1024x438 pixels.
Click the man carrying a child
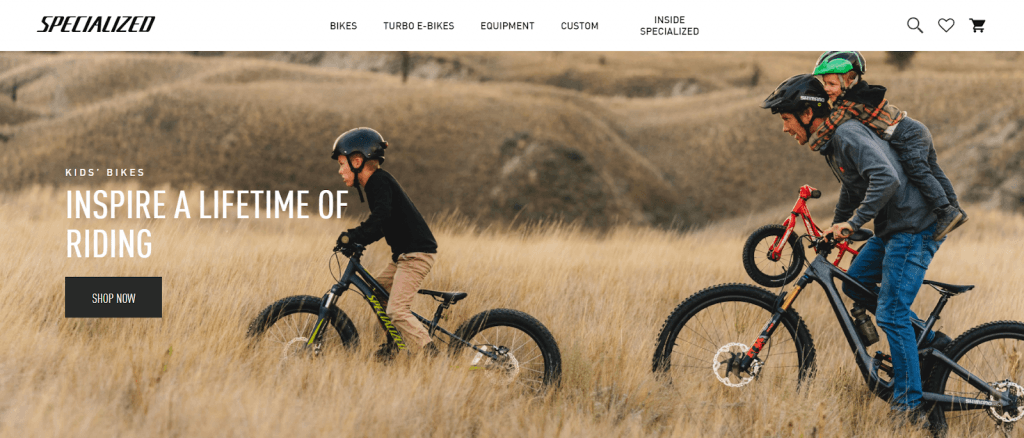869,222
